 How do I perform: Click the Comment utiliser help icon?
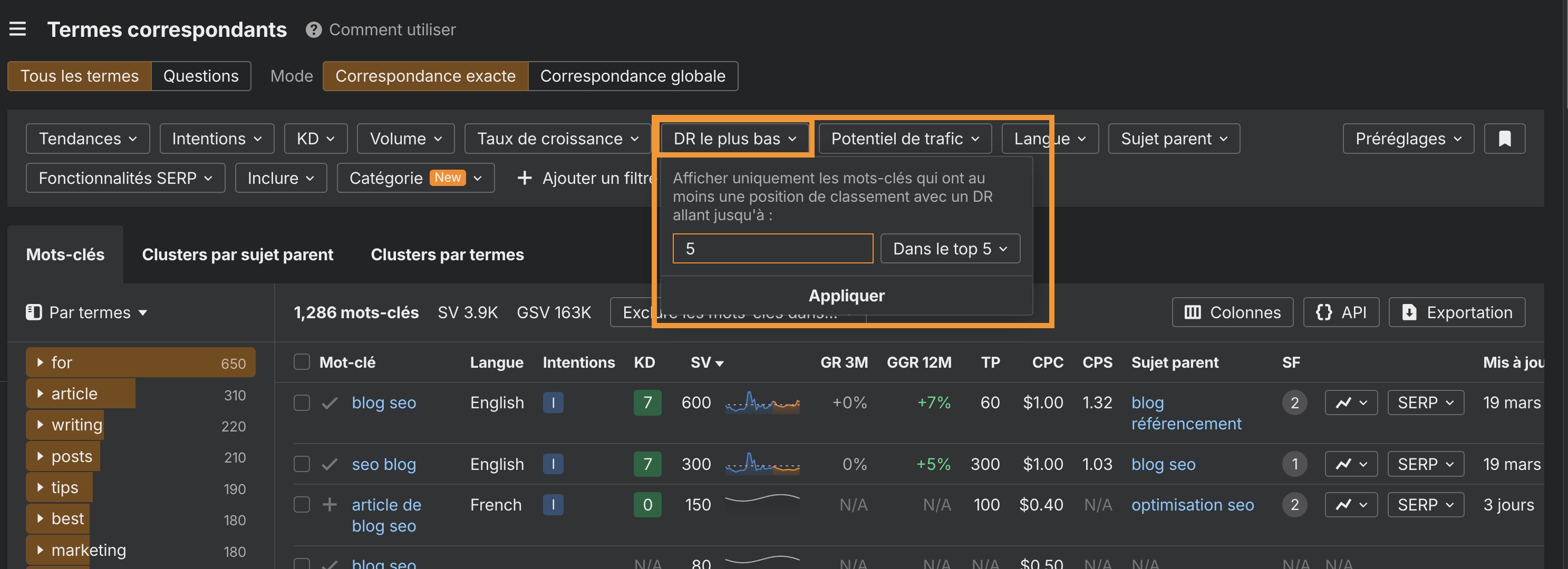313,29
